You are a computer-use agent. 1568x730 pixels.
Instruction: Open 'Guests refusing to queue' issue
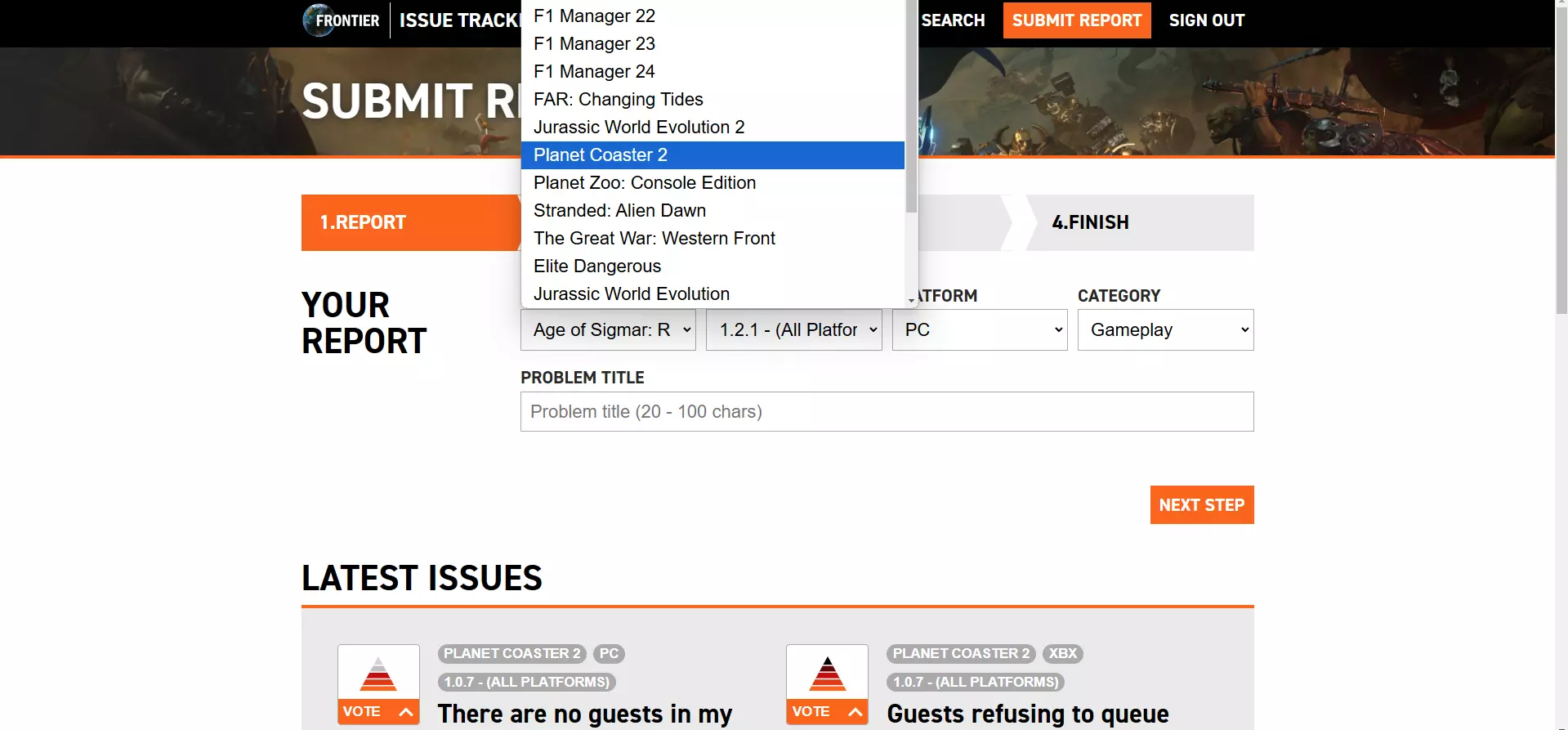[x=1028, y=714]
